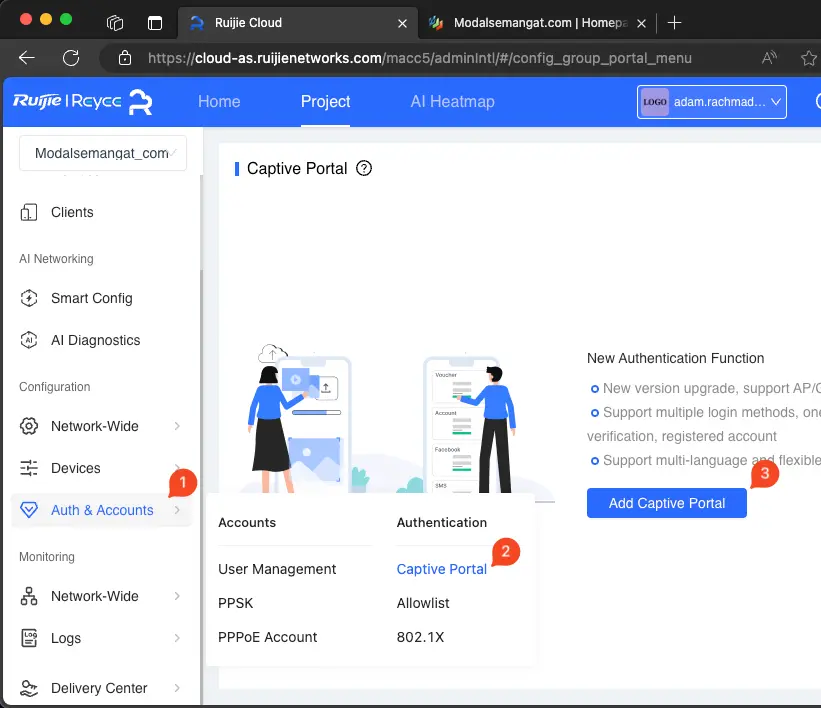Open Smart Config in the sidebar
821x708 pixels.
[92, 298]
